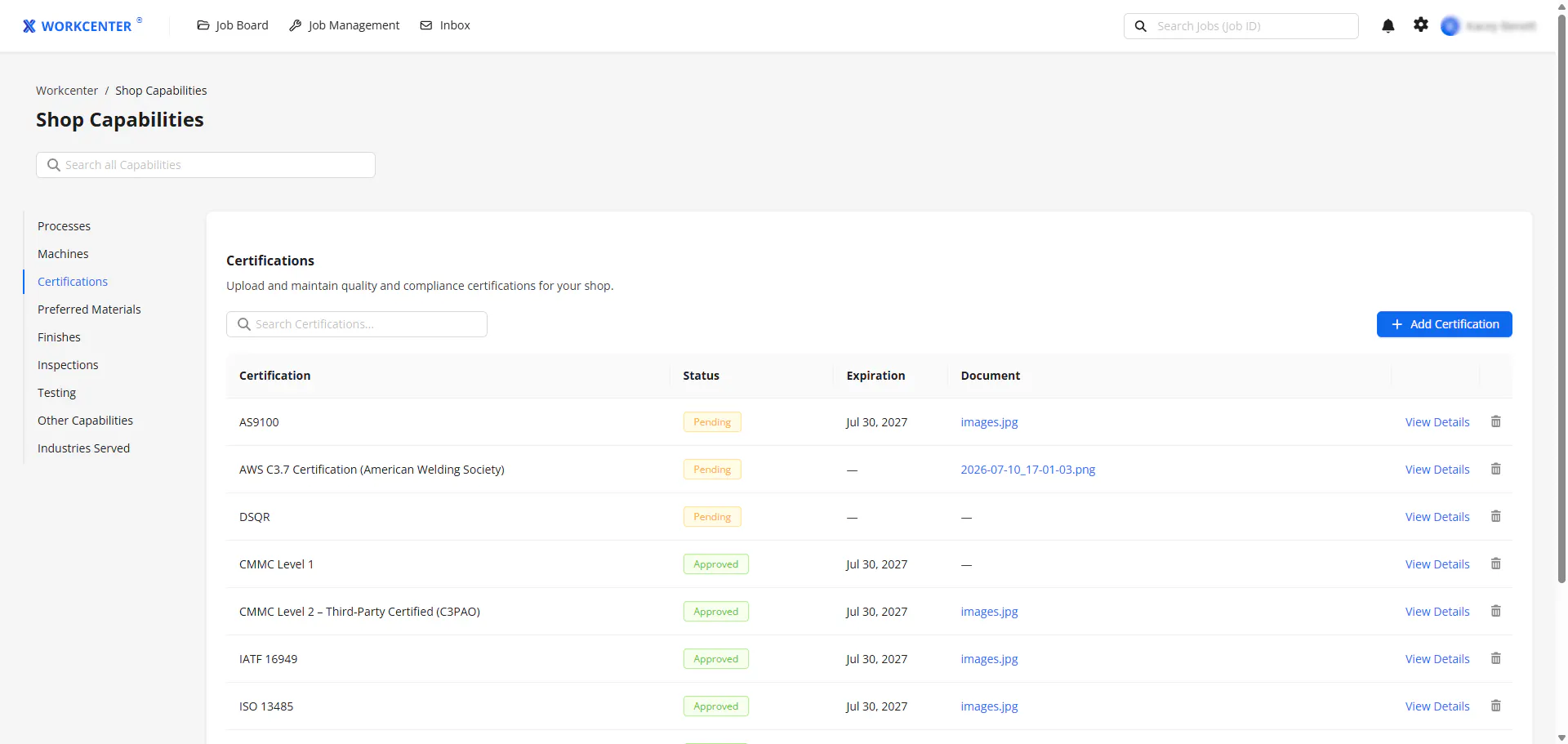Click the Jul 30, 2027 expiration for AS9100
The image size is (1568, 744).
876,422
